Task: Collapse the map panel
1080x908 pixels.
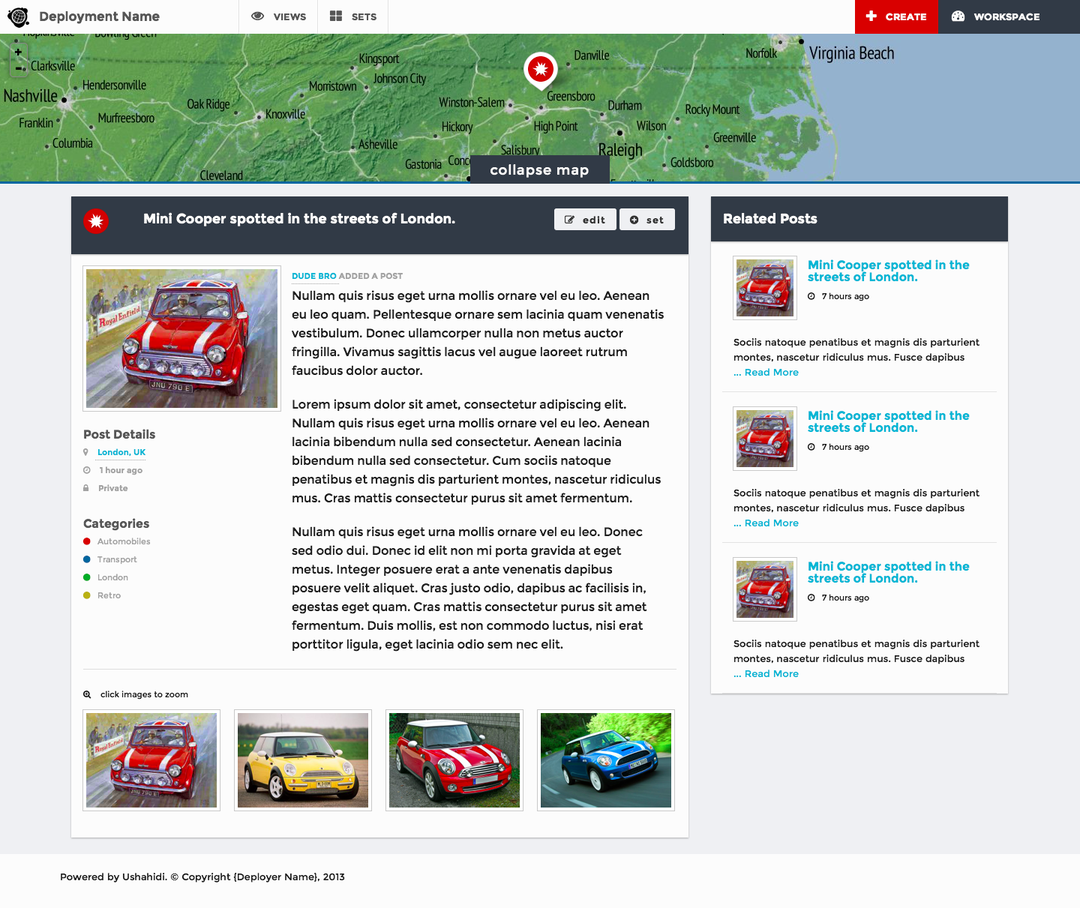Action: click(539, 169)
